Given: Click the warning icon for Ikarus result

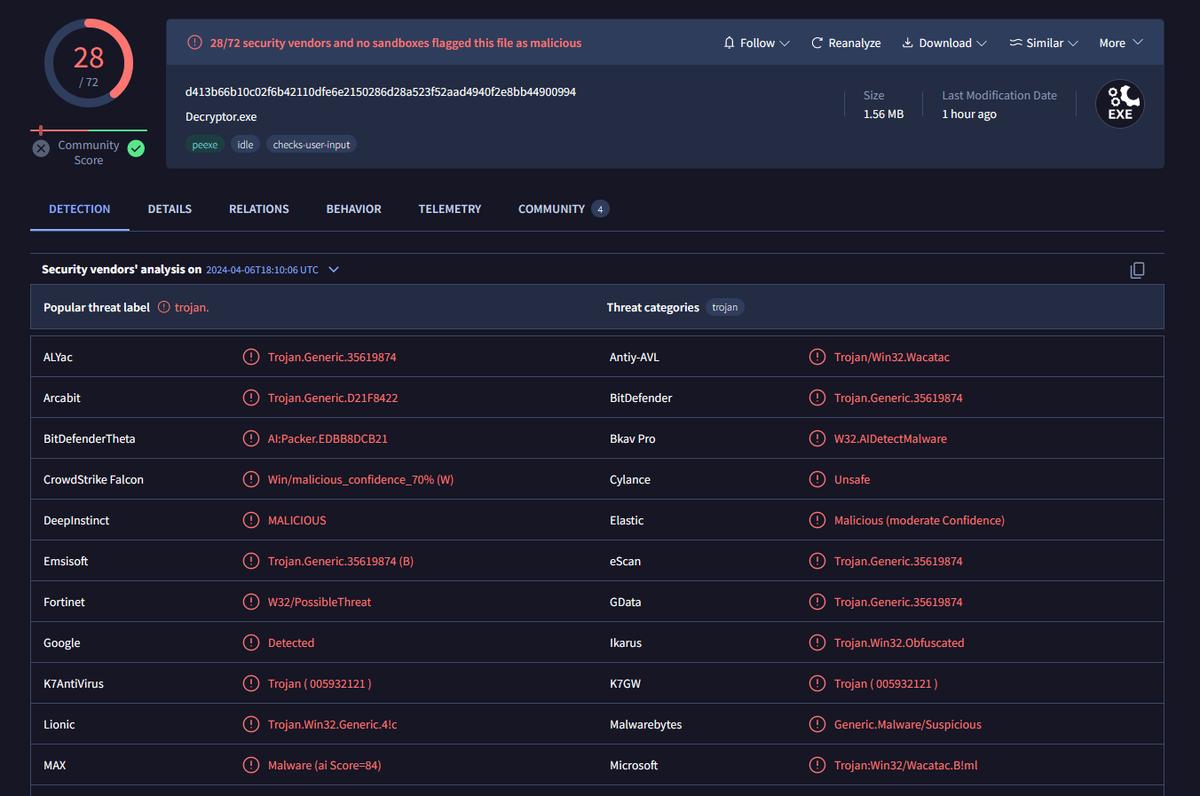Looking at the screenshot, I should 817,643.
